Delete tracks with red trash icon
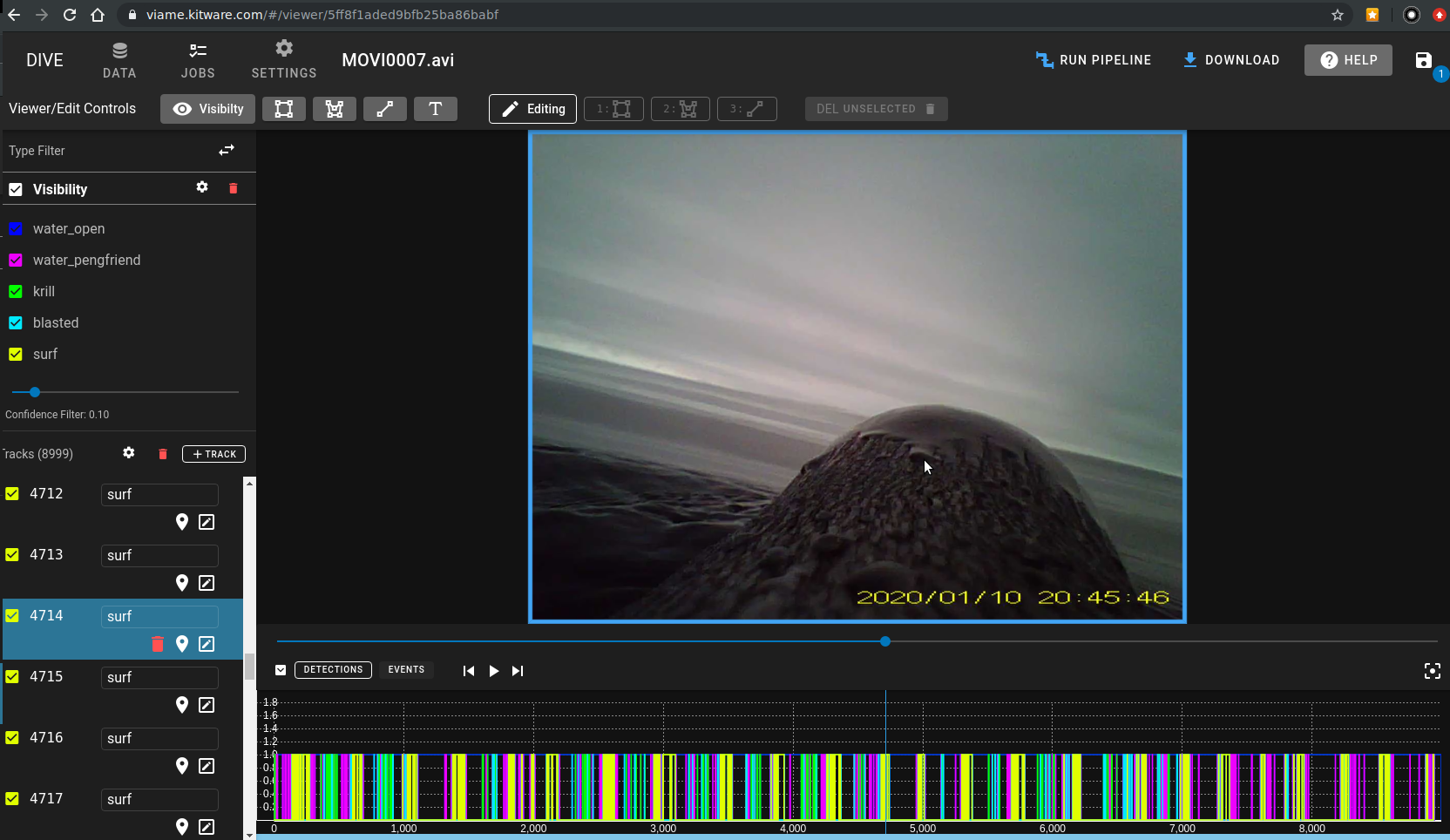1450x840 pixels. tap(162, 454)
